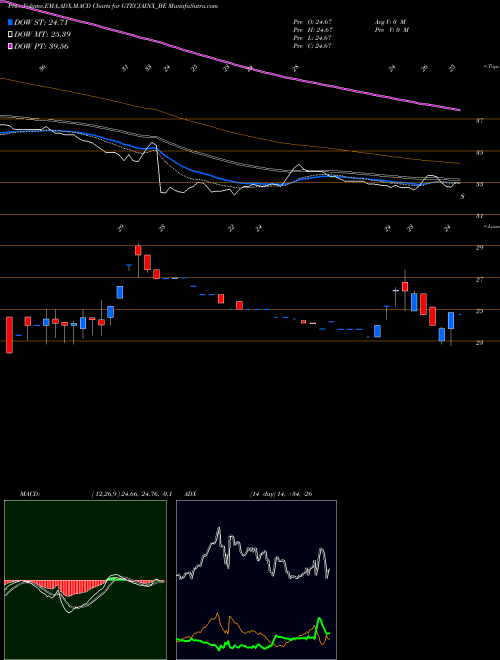Click the 'Pre V: 0 M' value
Viewport: 500px width, 660px height.
(x=391, y=30)
